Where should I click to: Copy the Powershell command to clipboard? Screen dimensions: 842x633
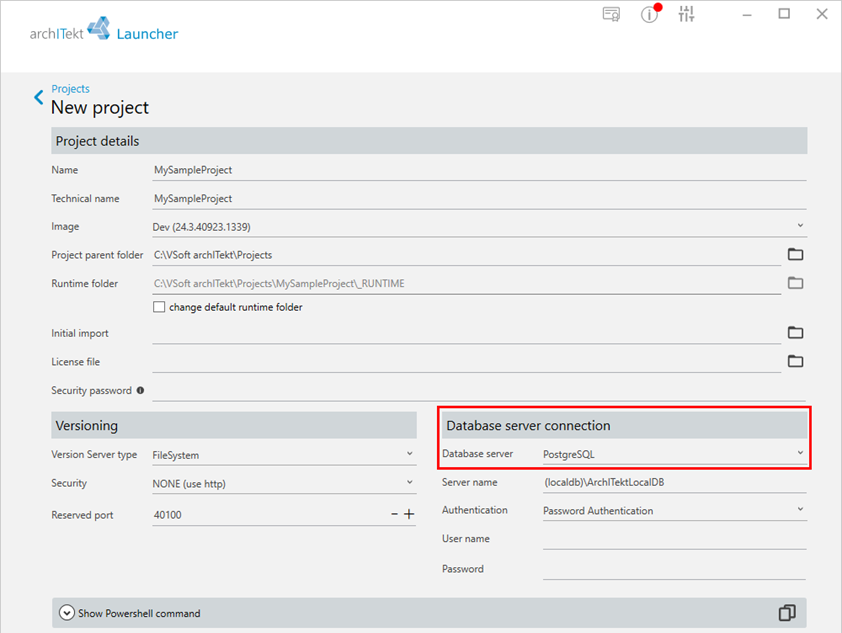[x=787, y=613]
